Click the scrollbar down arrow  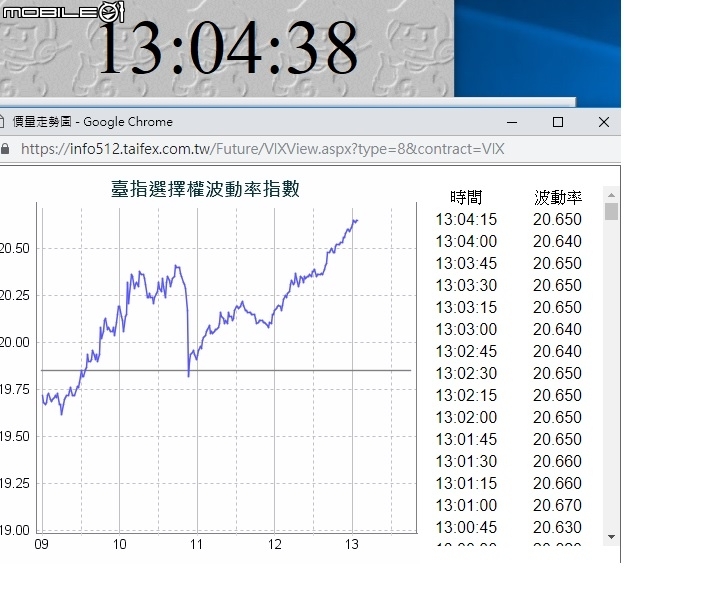pyautogui.click(x=611, y=537)
